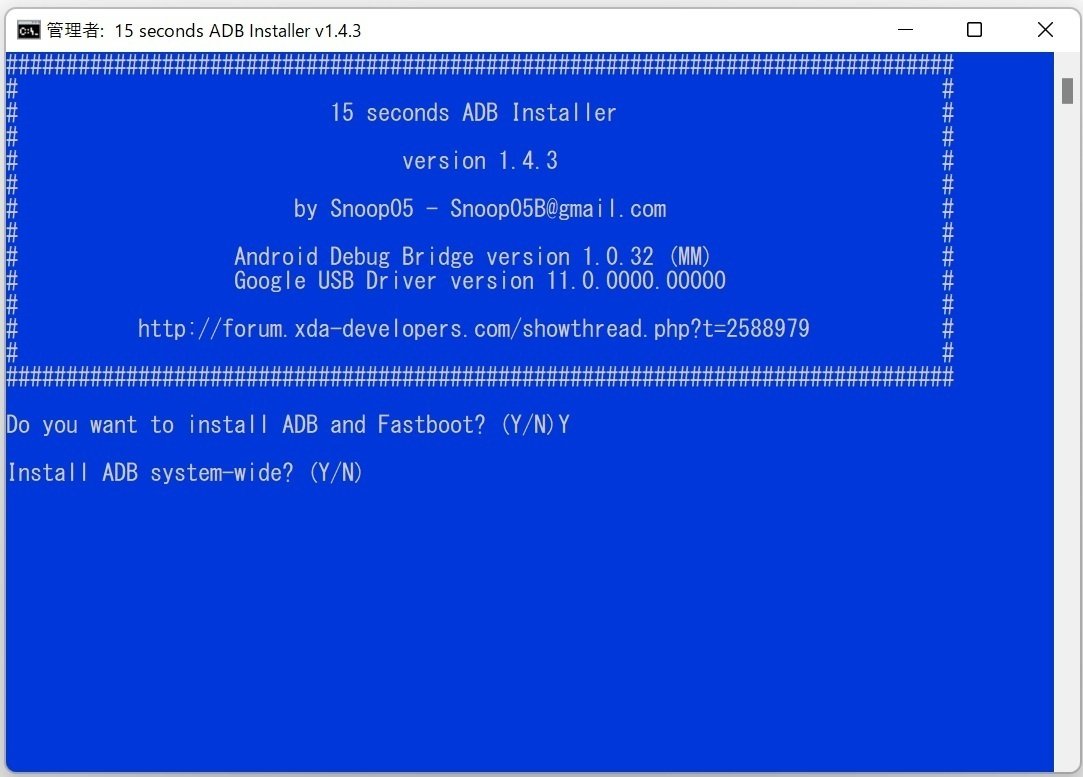
Task: Click the 'Install ADB system-wide? (Y/N)' prompt
Action: click(185, 472)
